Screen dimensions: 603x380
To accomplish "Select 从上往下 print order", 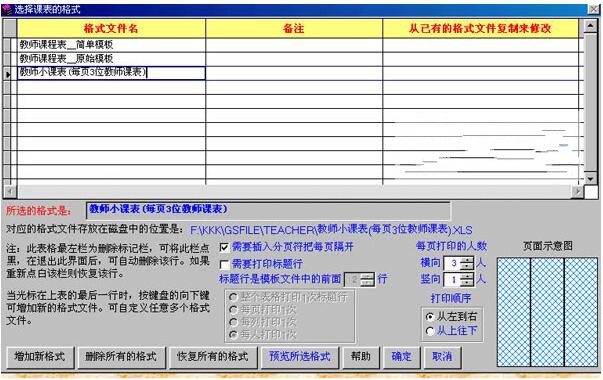I will [x=430, y=331].
